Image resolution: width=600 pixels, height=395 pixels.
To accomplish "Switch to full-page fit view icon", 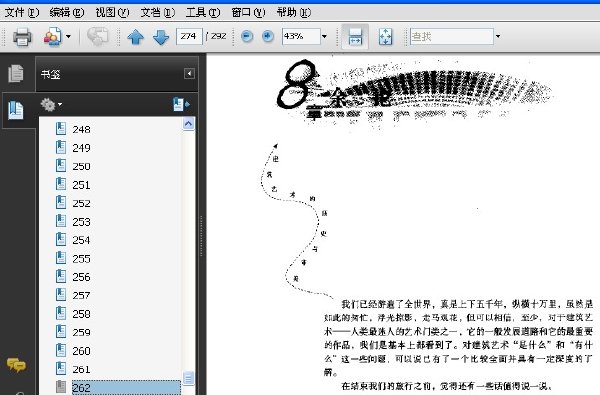I will (x=385, y=37).
